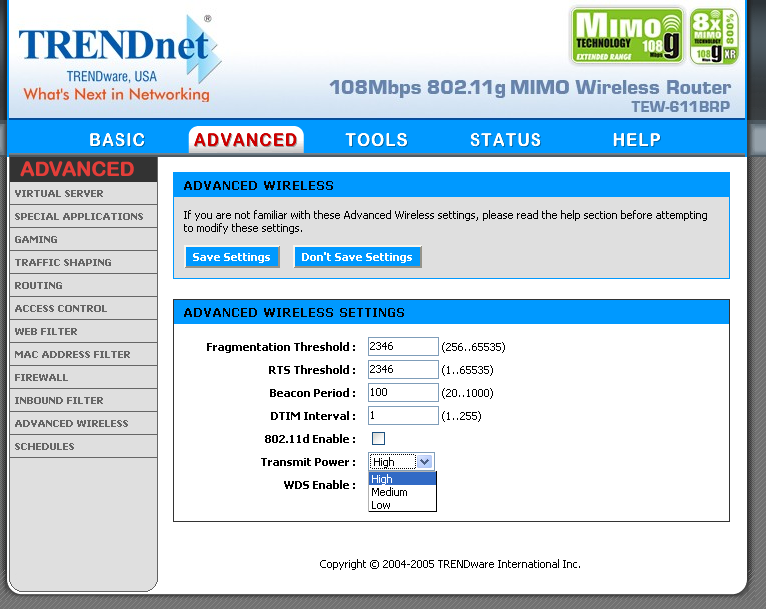The width and height of the screenshot is (766, 609).
Task: Click the copyright TRENDware text
Action: pyautogui.click(x=450, y=564)
